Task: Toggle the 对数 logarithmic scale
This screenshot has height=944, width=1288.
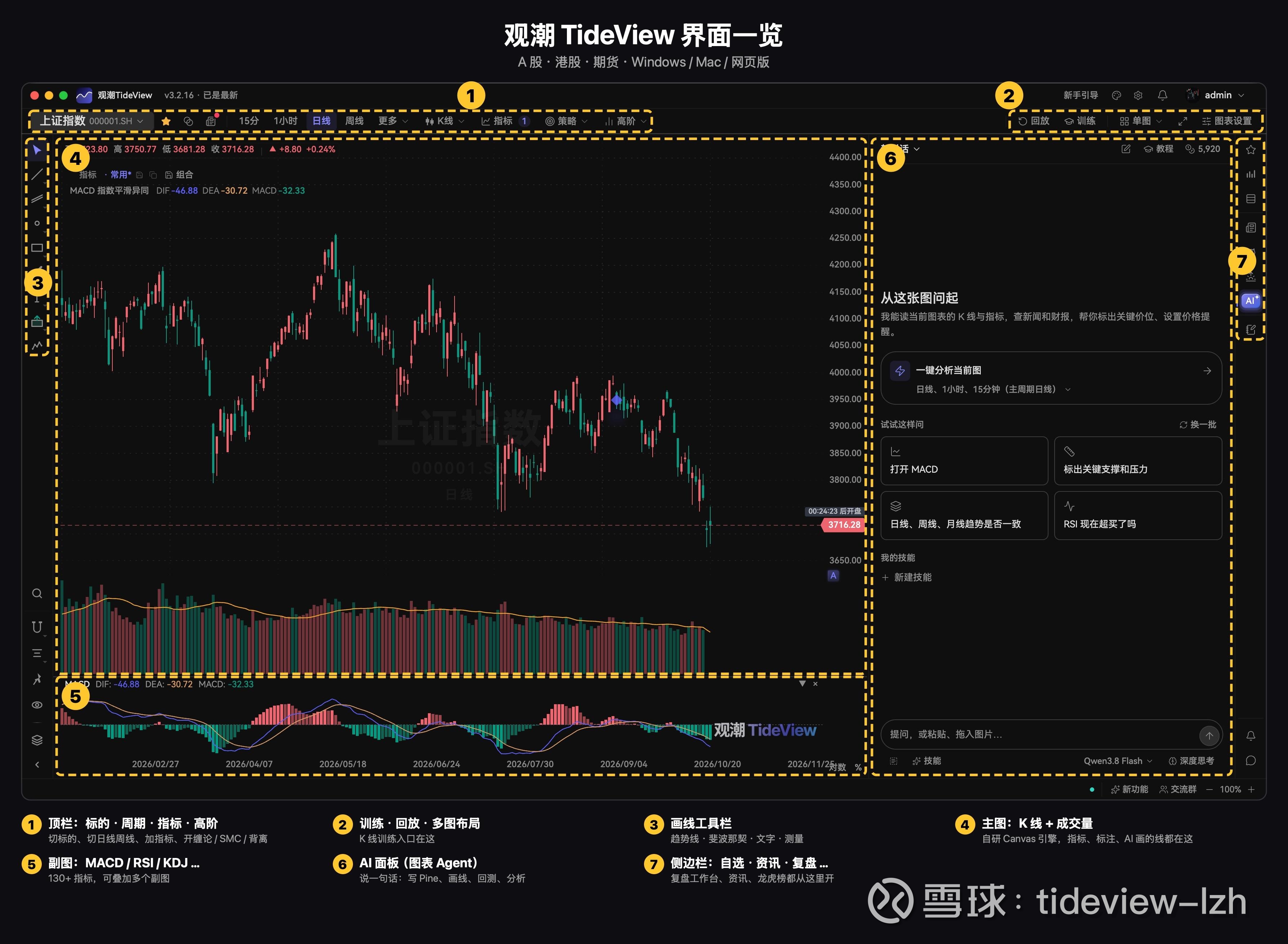Action: (837, 767)
